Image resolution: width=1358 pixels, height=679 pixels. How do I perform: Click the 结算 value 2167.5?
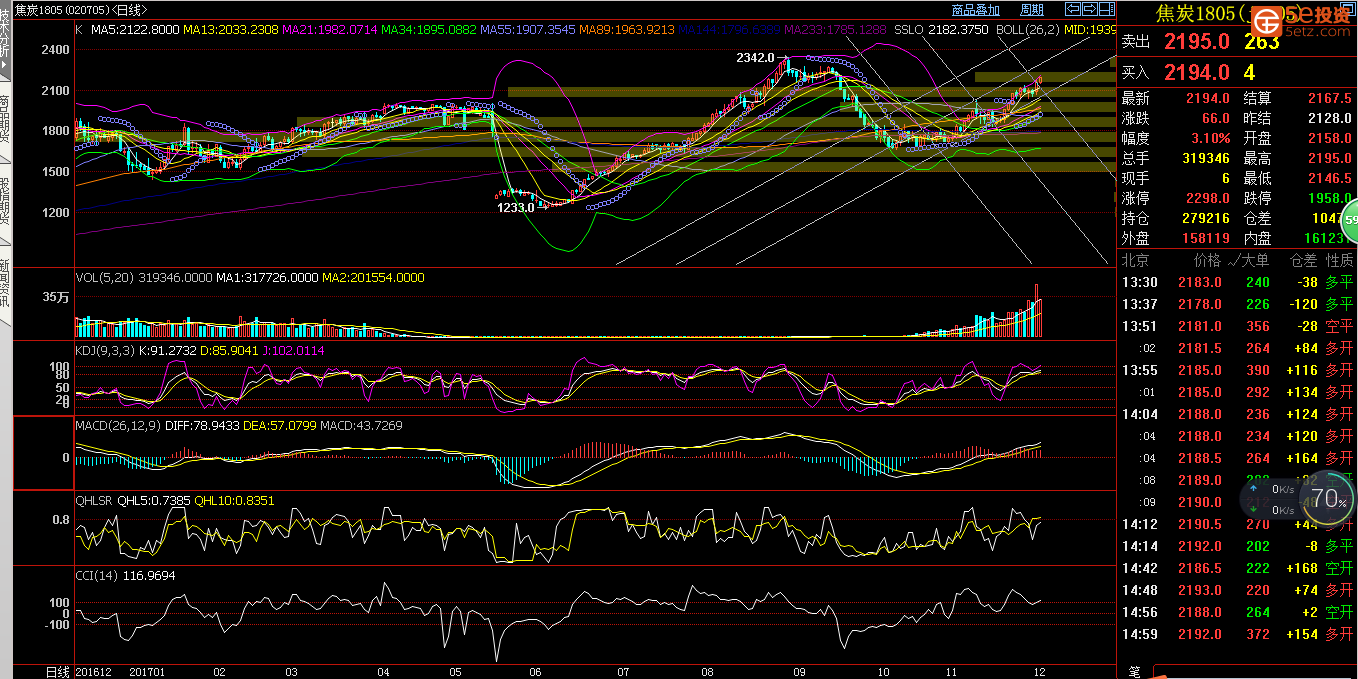pos(1330,99)
